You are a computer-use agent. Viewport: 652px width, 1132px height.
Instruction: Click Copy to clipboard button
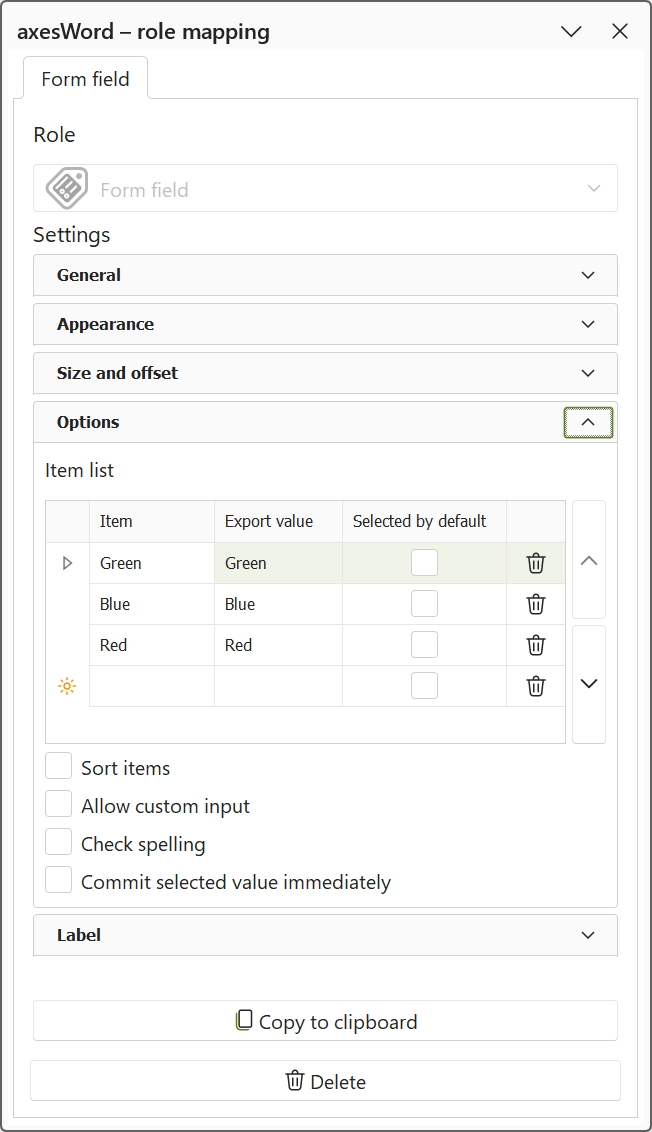tap(326, 1021)
